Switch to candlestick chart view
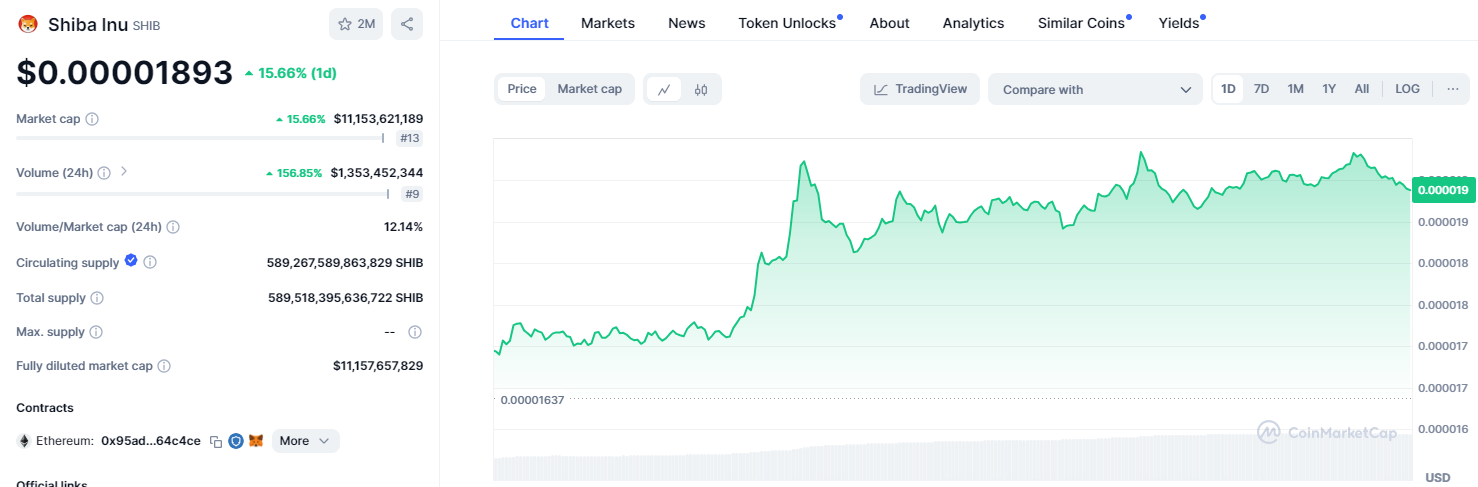The width and height of the screenshot is (1478, 487). point(701,89)
